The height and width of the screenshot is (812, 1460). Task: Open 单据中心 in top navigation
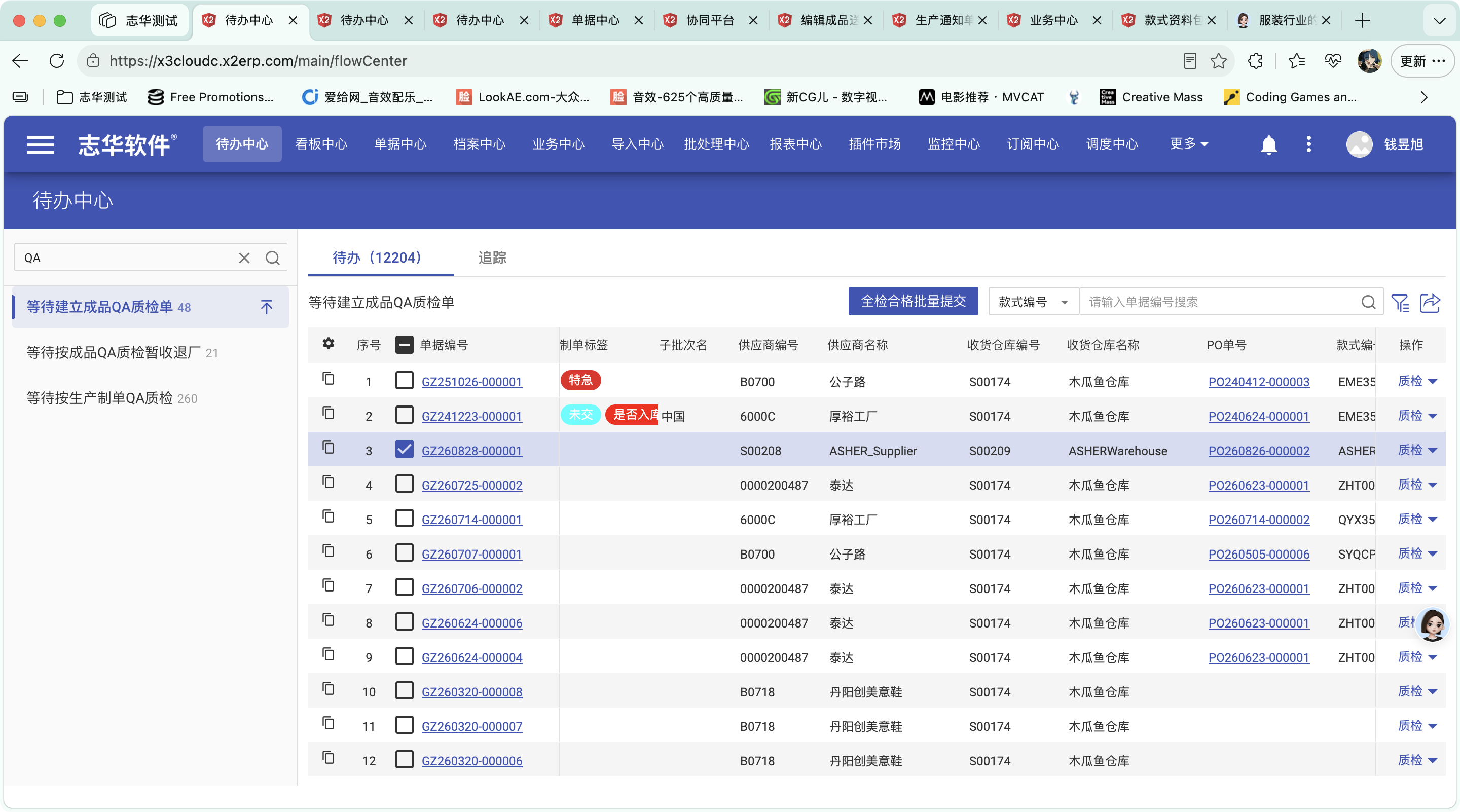tap(400, 144)
